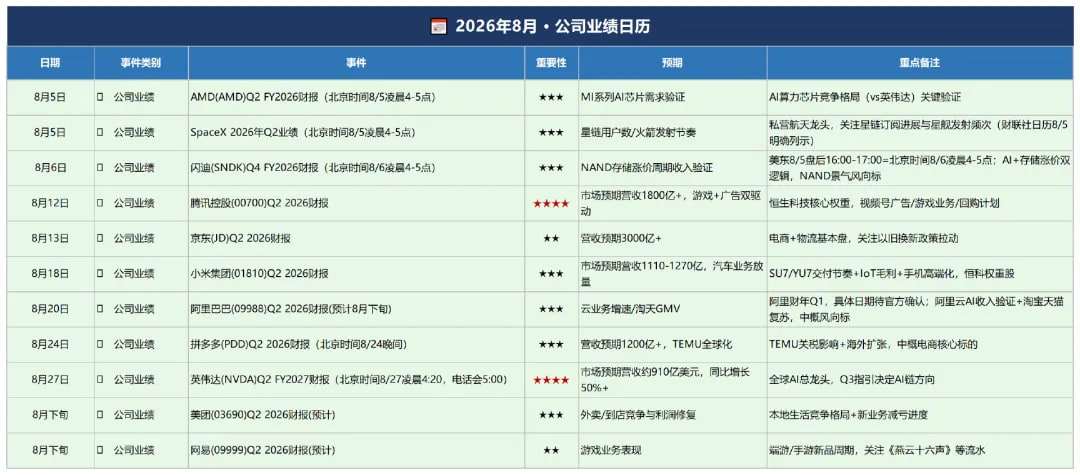Click the '云业务增速/淘天GMV' cell
The width and height of the screenshot is (1080, 475).
pyautogui.click(x=672, y=308)
